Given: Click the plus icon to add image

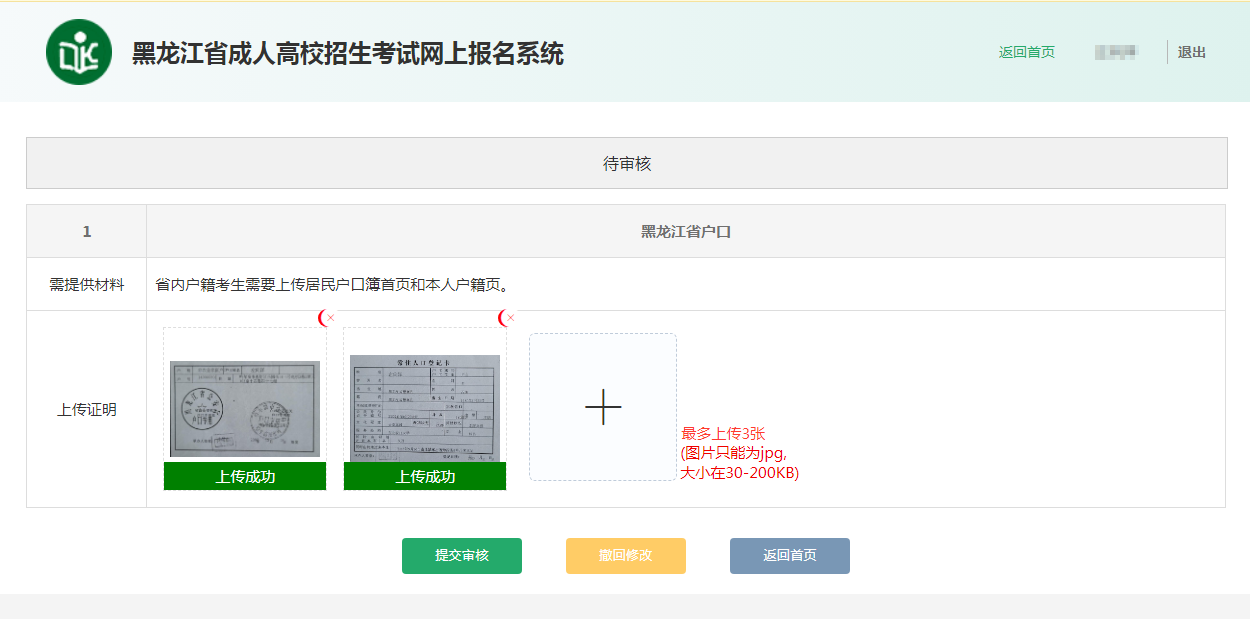Looking at the screenshot, I should tap(603, 407).
